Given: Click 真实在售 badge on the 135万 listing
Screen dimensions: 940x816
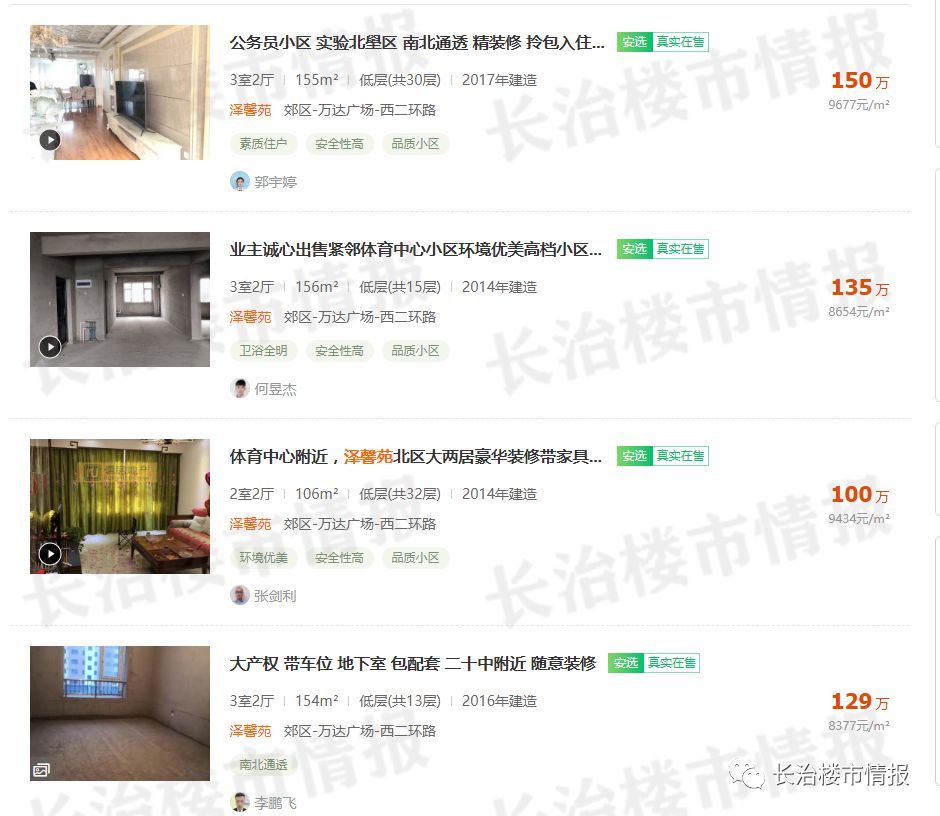Looking at the screenshot, I should (680, 249).
